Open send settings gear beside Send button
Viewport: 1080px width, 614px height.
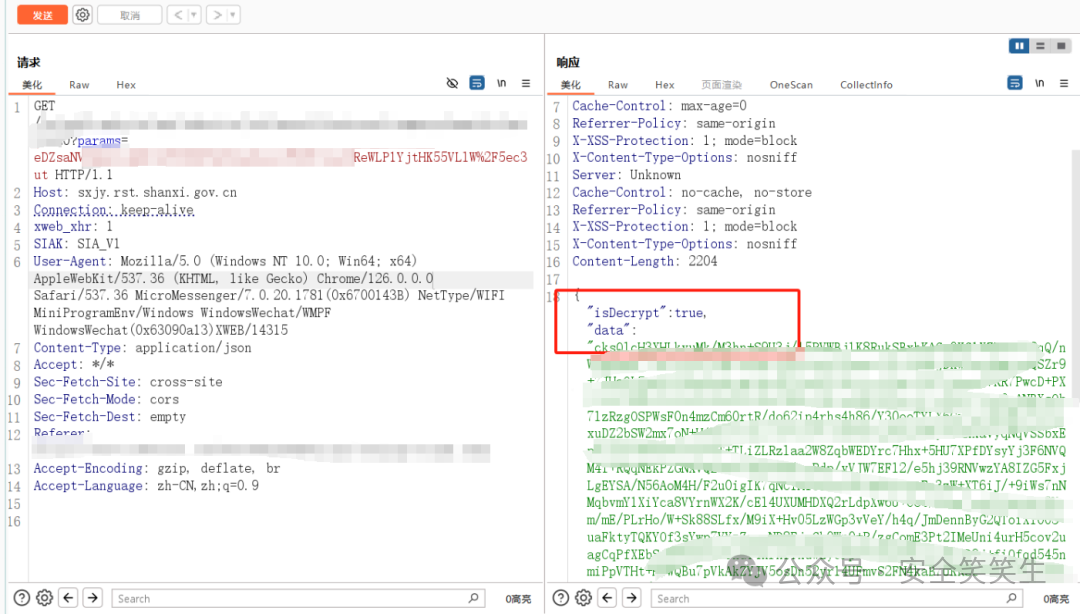83,14
